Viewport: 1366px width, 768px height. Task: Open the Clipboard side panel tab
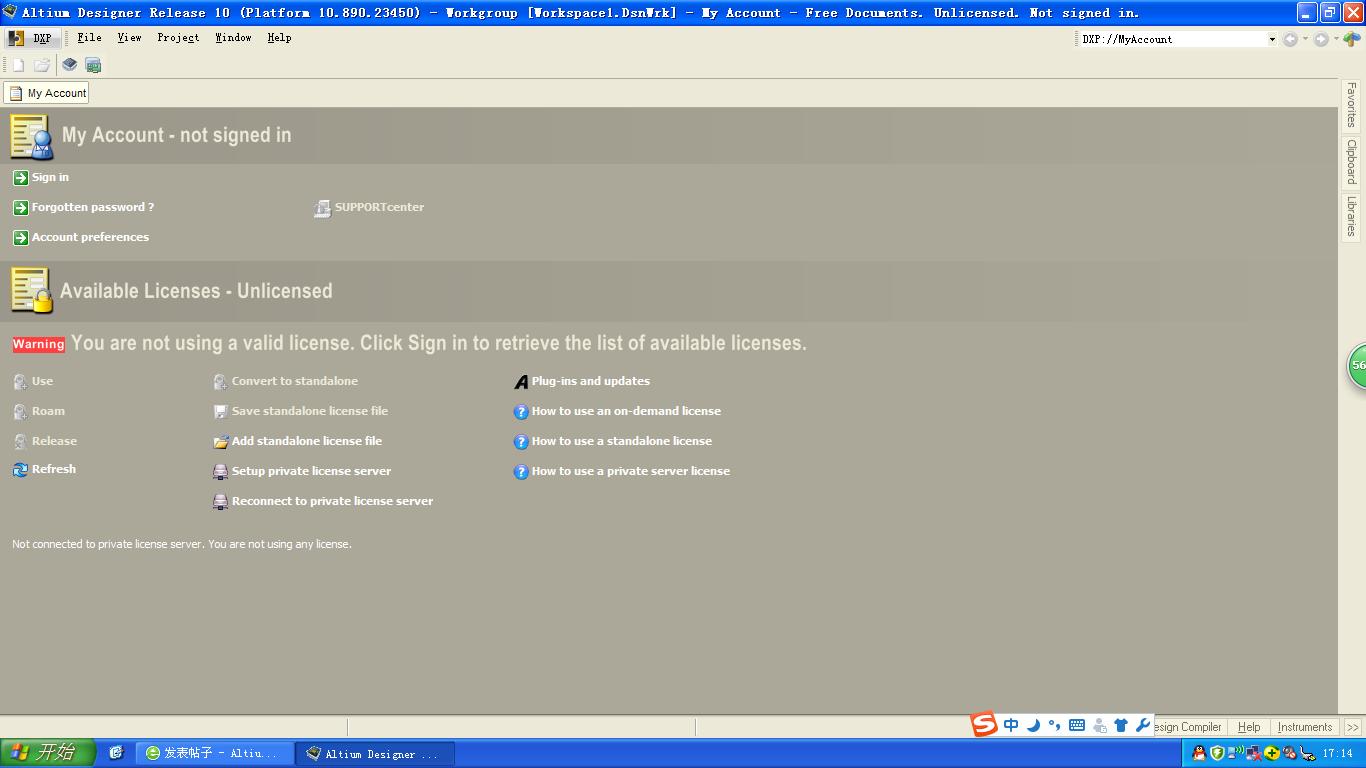point(1351,161)
